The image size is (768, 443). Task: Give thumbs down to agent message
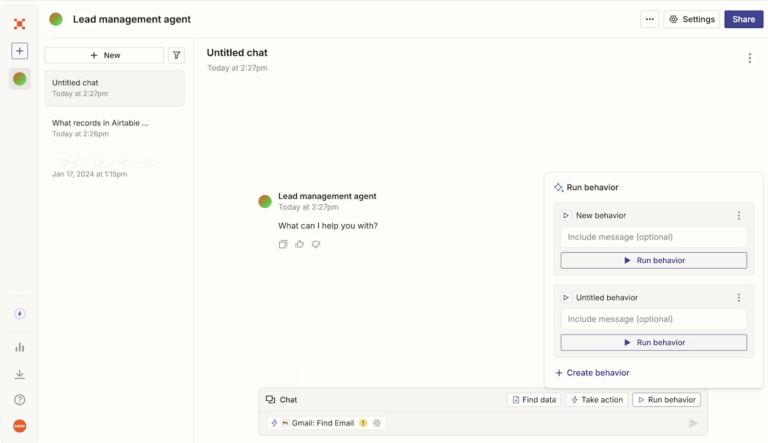point(316,244)
